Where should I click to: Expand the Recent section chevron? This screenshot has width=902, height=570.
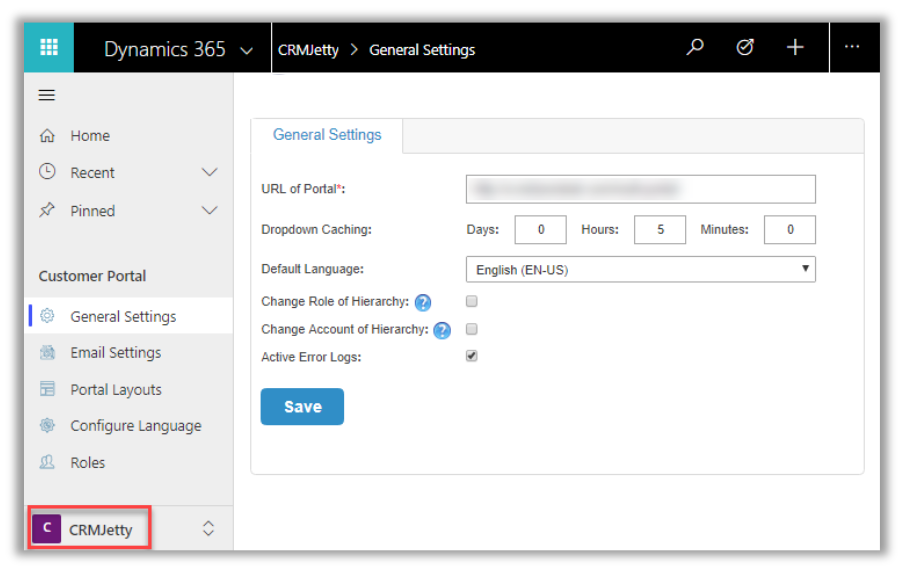(x=210, y=172)
